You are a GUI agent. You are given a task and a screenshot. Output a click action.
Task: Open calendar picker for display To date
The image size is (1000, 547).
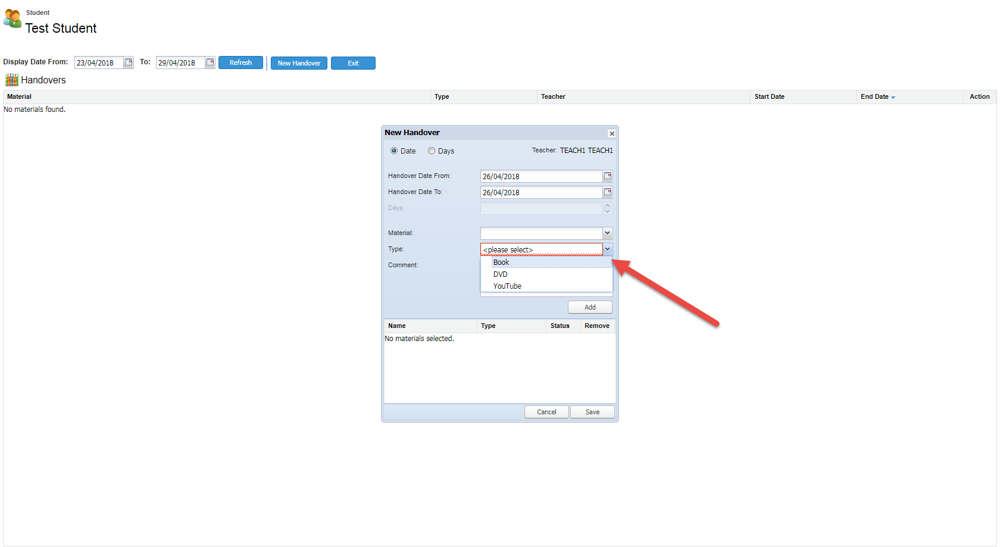(210, 63)
